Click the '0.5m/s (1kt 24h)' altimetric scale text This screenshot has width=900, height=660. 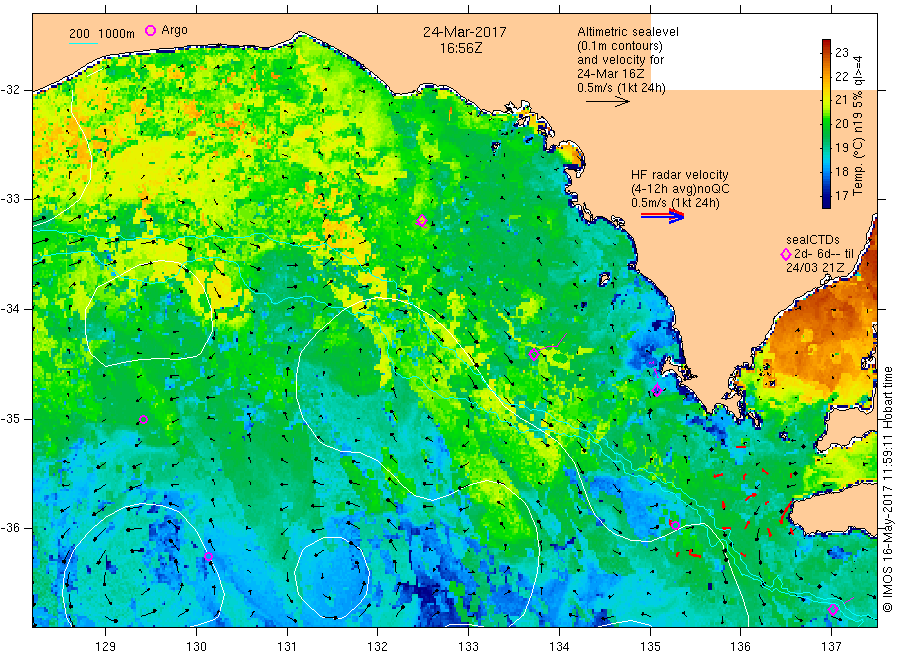[622, 88]
